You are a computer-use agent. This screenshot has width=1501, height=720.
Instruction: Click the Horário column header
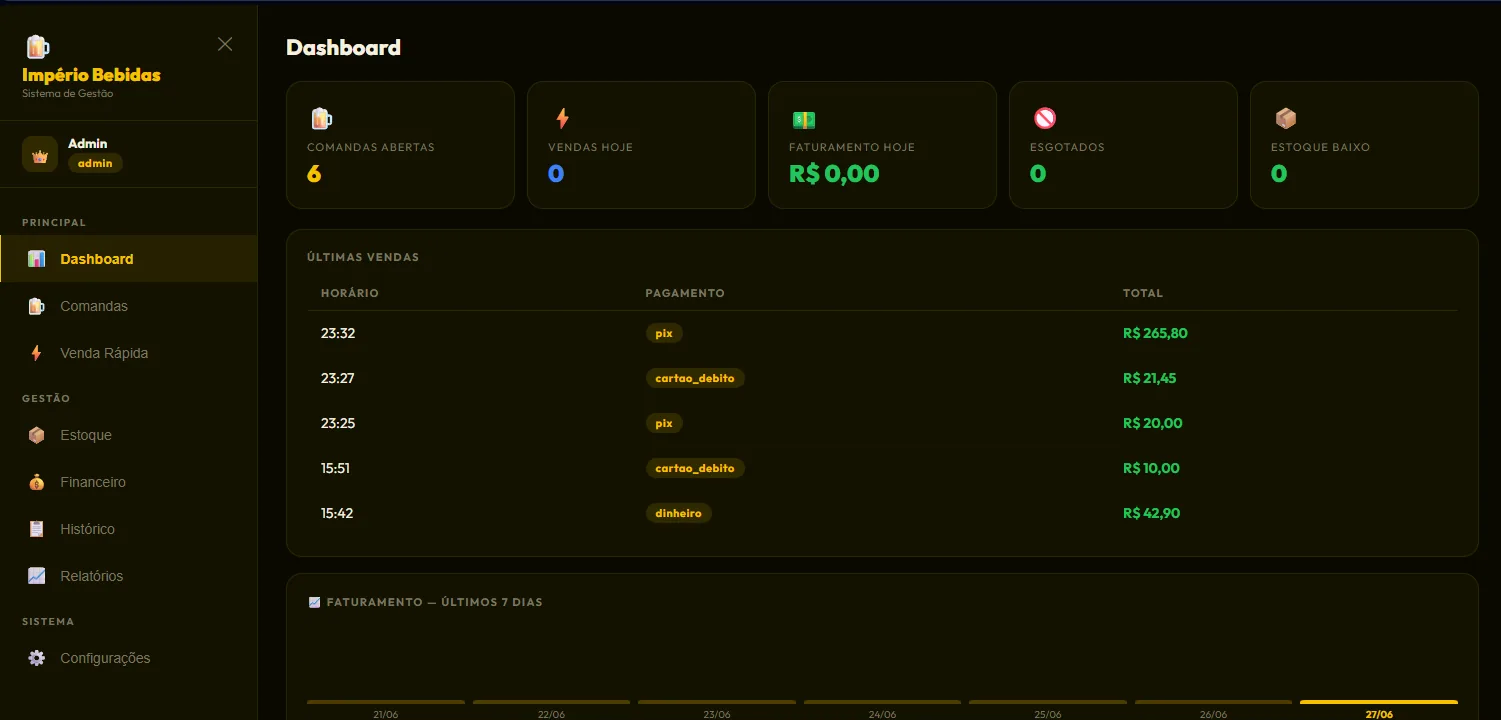click(350, 293)
